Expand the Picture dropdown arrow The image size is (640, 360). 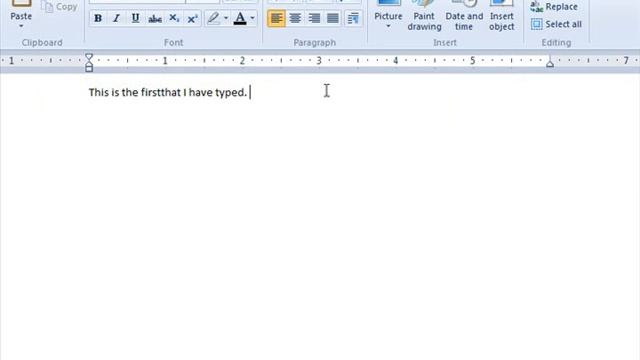(x=388, y=27)
